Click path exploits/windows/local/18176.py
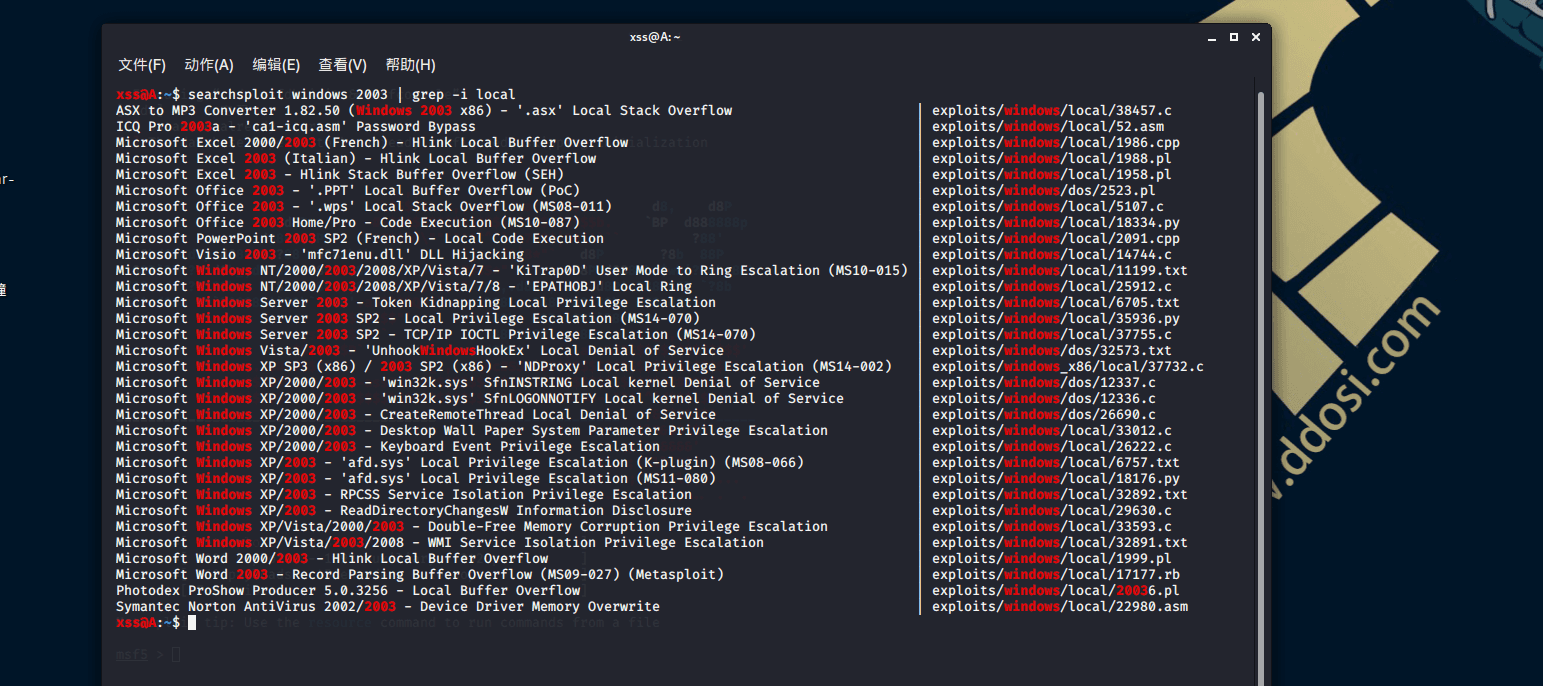Image resolution: width=1543 pixels, height=686 pixels. pos(1056,479)
